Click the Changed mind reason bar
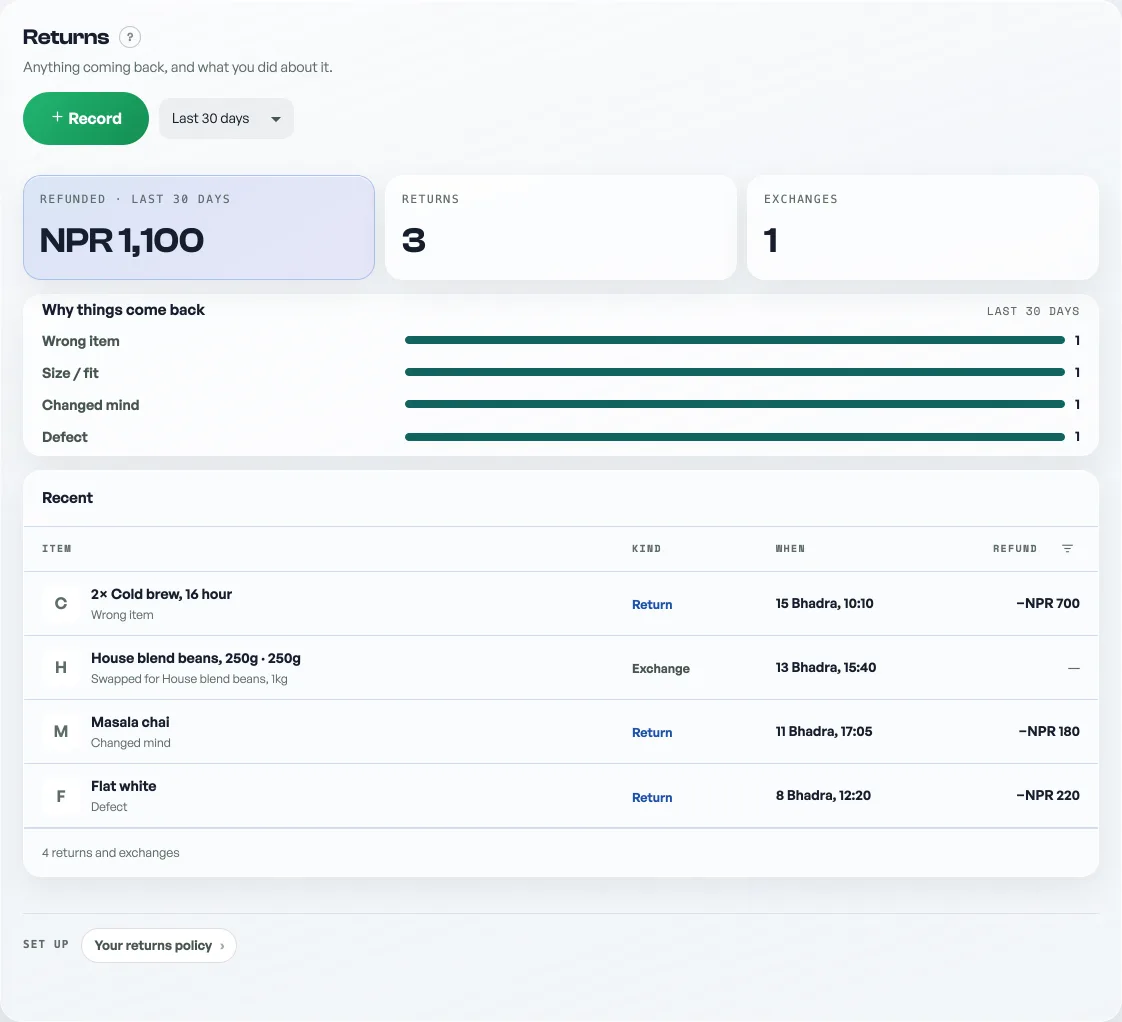Screen dimensions: 1122x1022 pos(735,404)
